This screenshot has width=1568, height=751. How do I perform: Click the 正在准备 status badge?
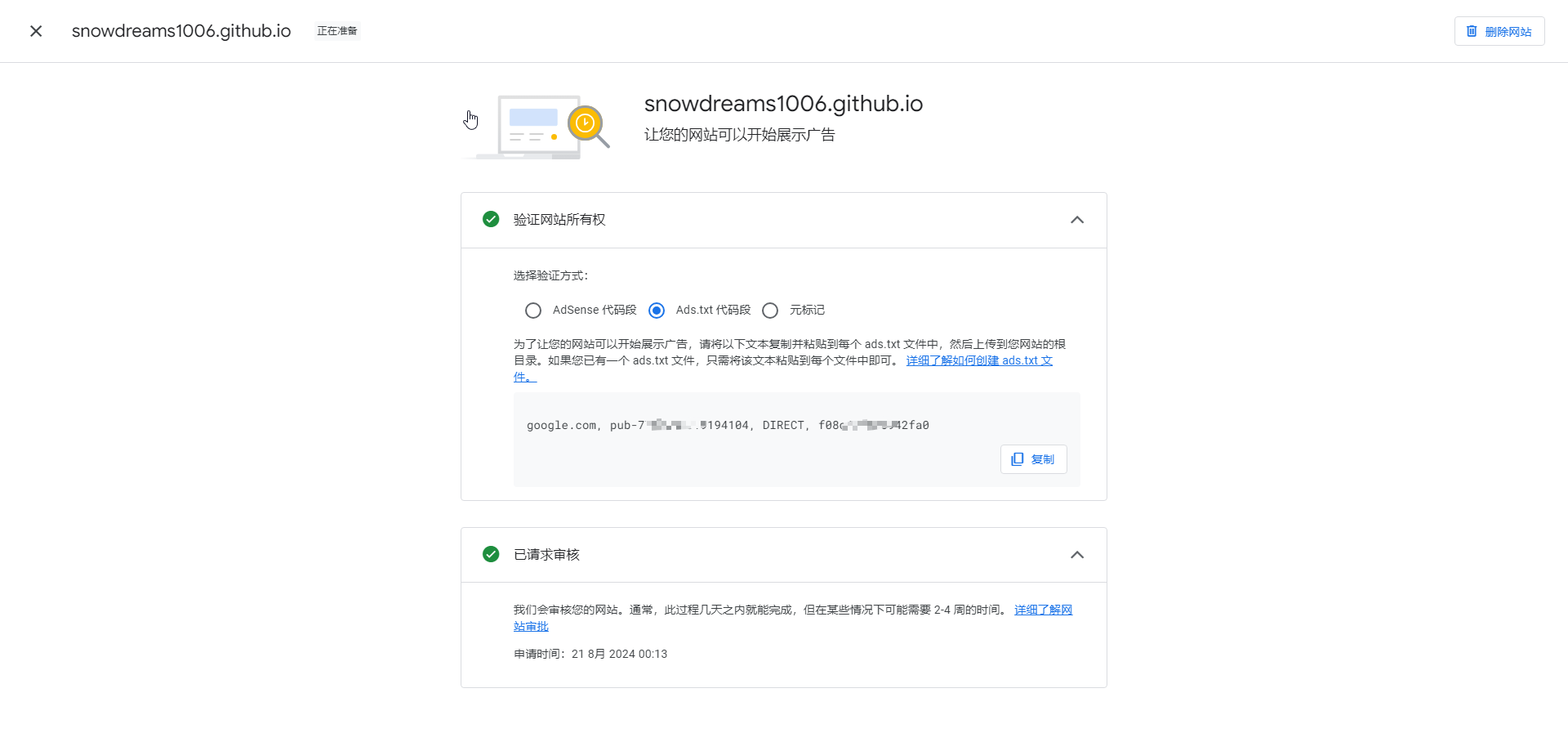(x=337, y=31)
